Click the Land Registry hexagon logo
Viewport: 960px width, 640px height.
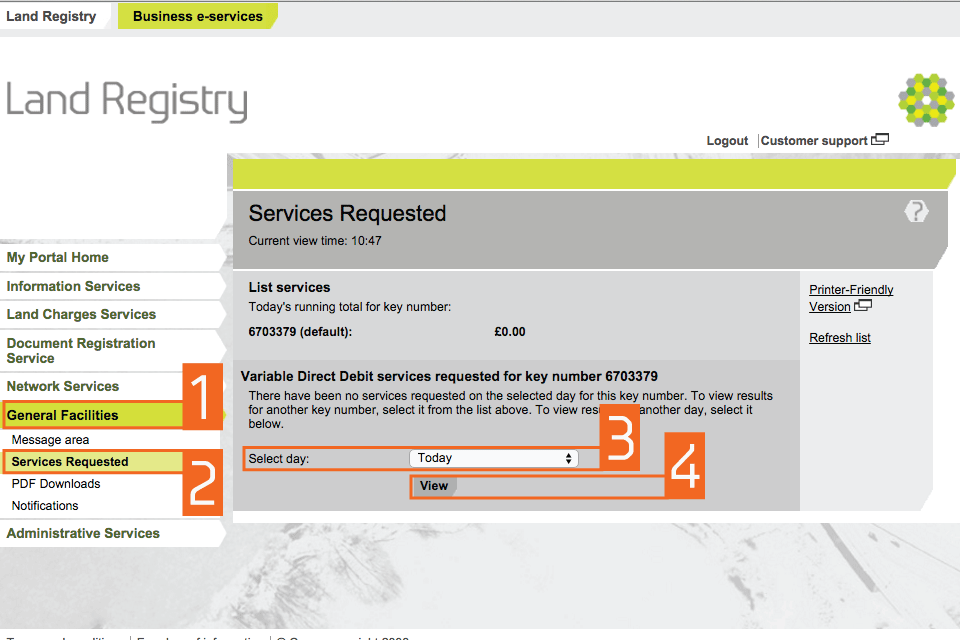coord(926,99)
